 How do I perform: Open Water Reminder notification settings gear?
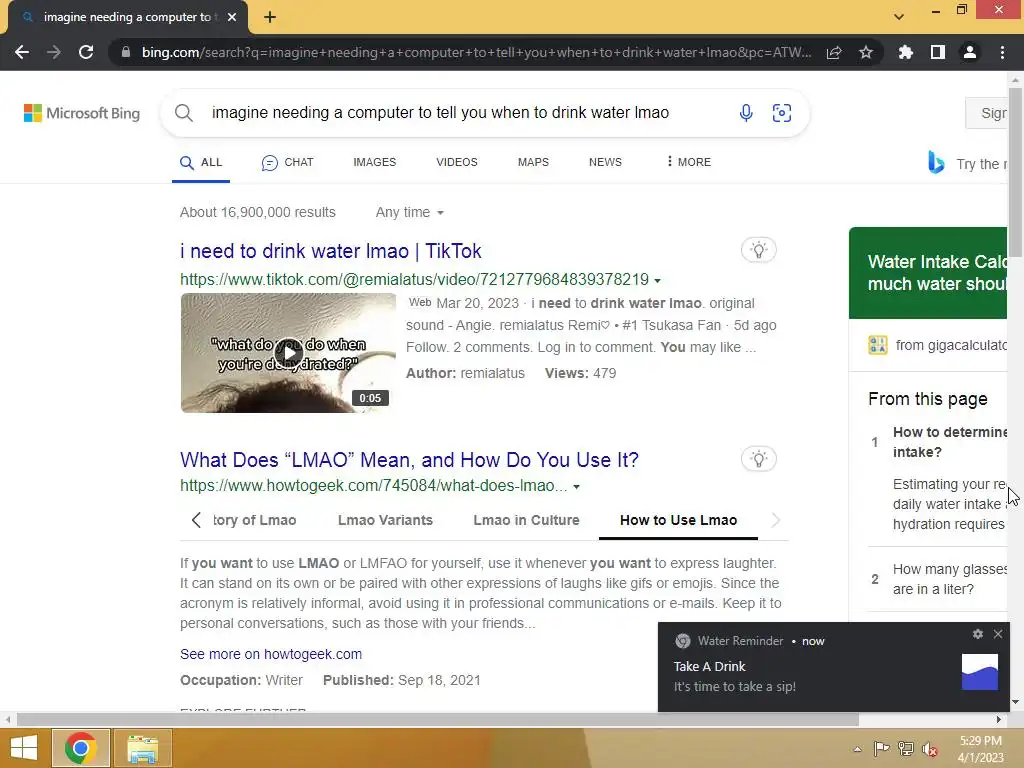[978, 633]
